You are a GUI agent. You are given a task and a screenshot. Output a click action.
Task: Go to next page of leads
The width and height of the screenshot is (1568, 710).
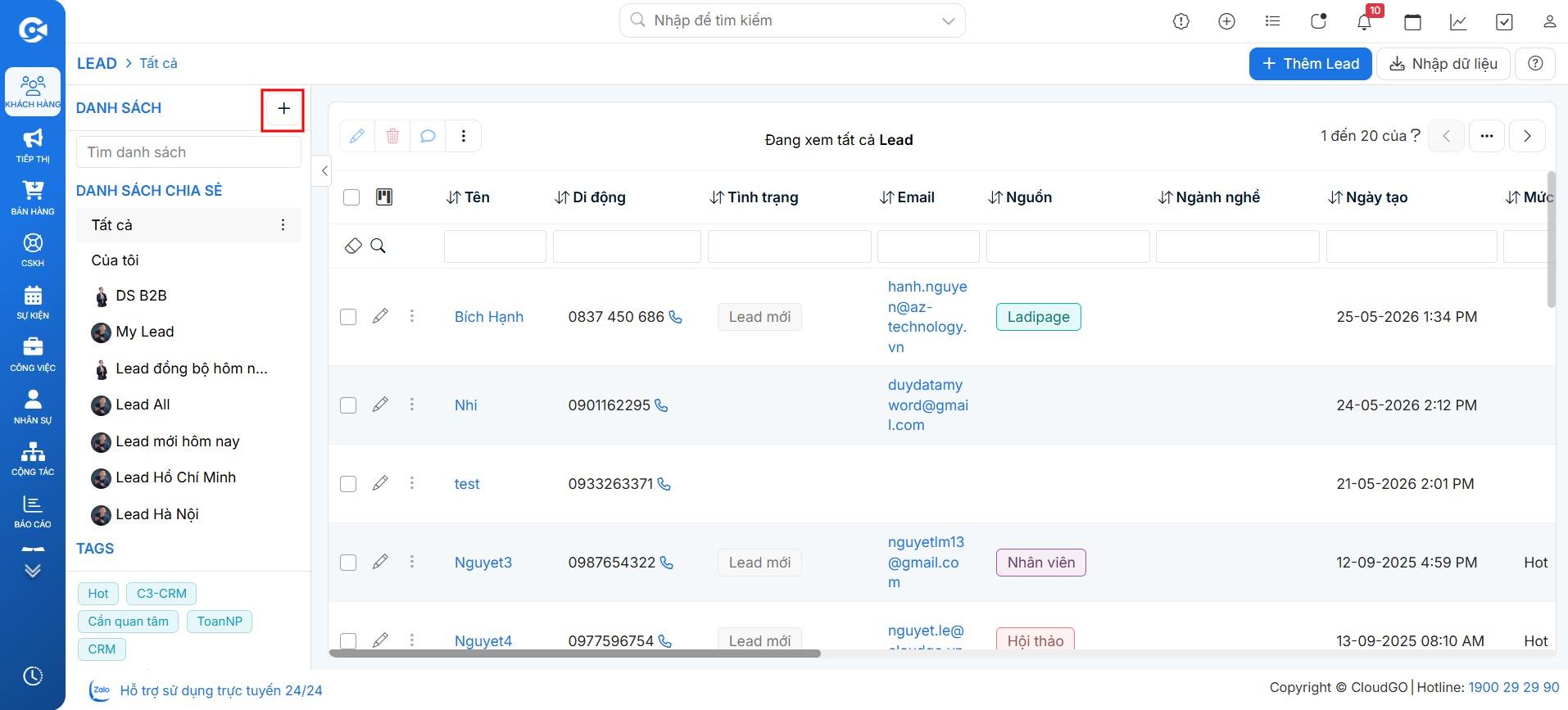[1527, 136]
